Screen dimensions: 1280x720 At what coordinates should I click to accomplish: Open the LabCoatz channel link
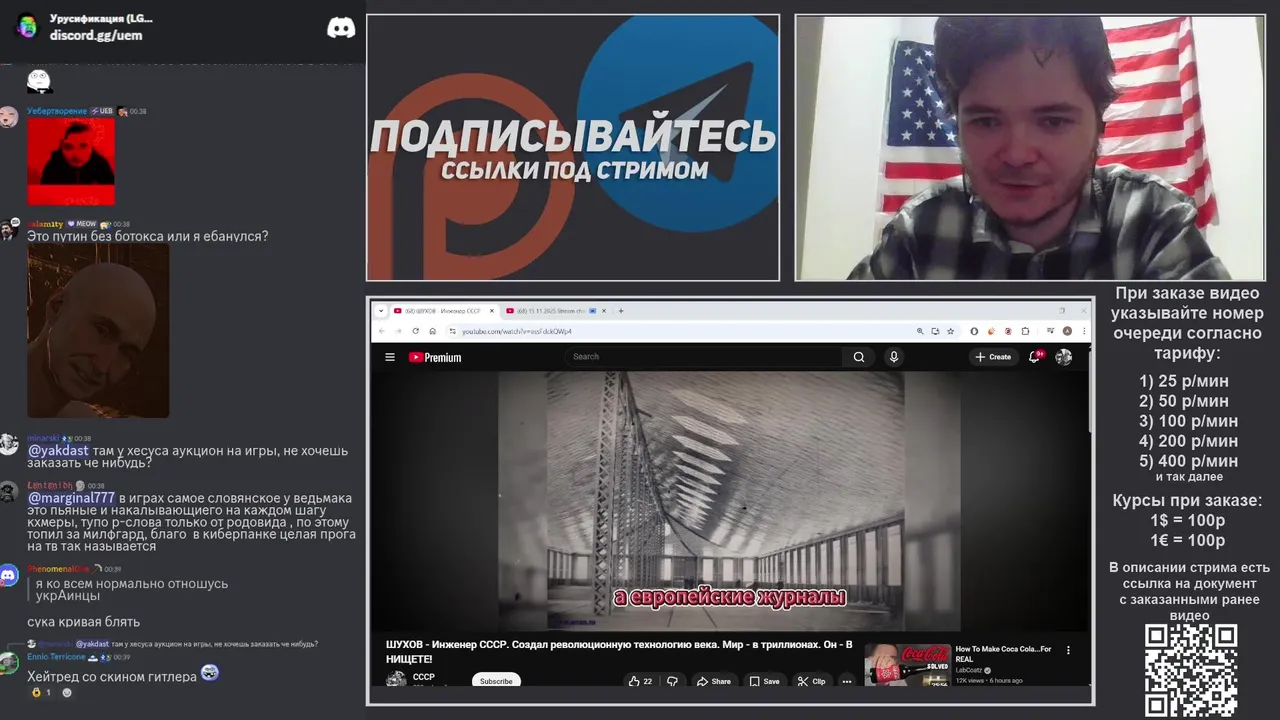tap(969, 670)
